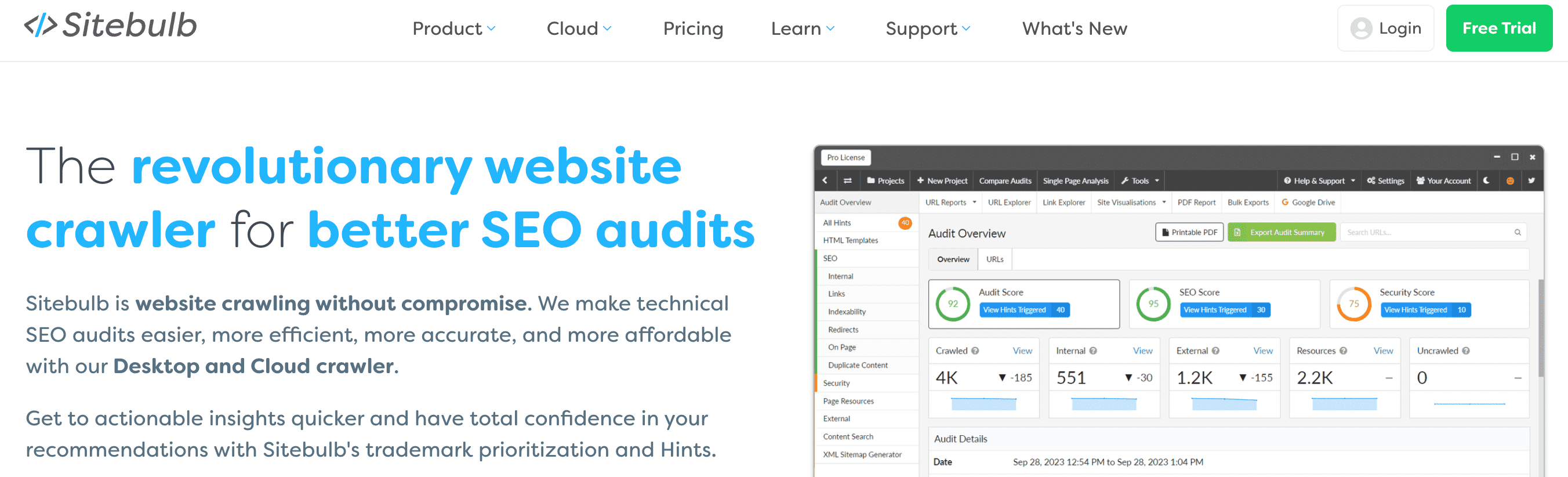Click the help icon beside Crawled

coord(975,351)
